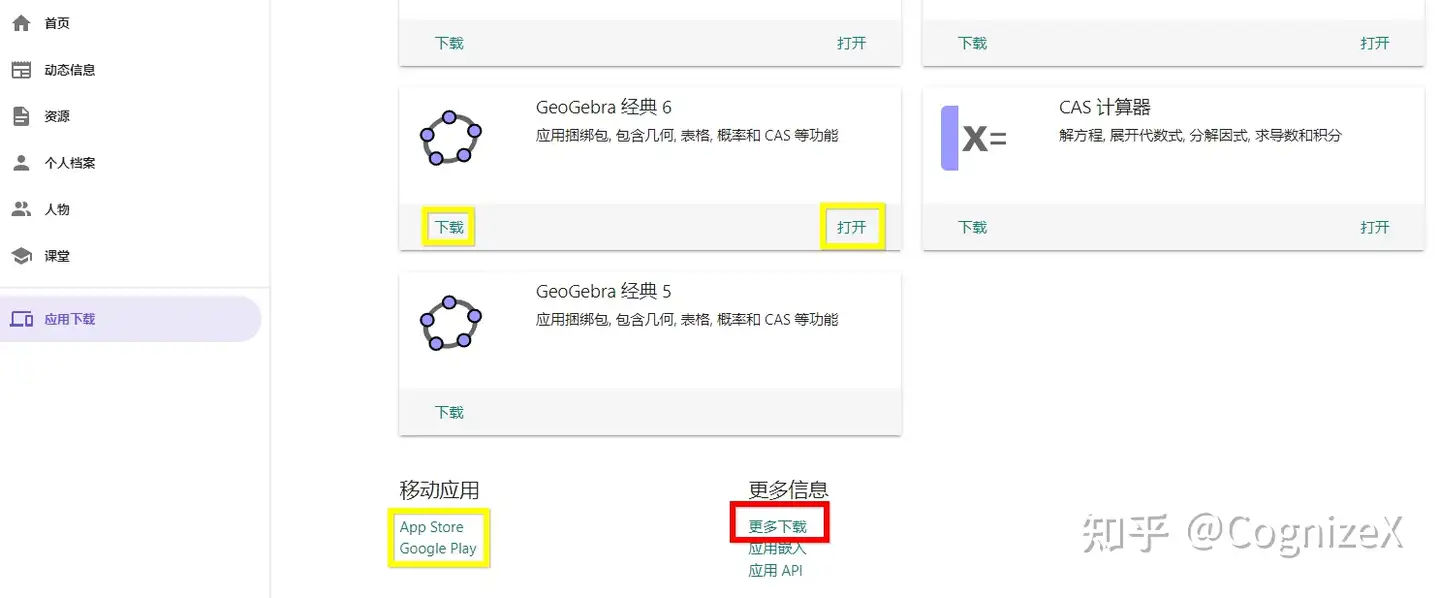
Task: Click the CAS 计算器 x= logo
Action: coord(974,138)
